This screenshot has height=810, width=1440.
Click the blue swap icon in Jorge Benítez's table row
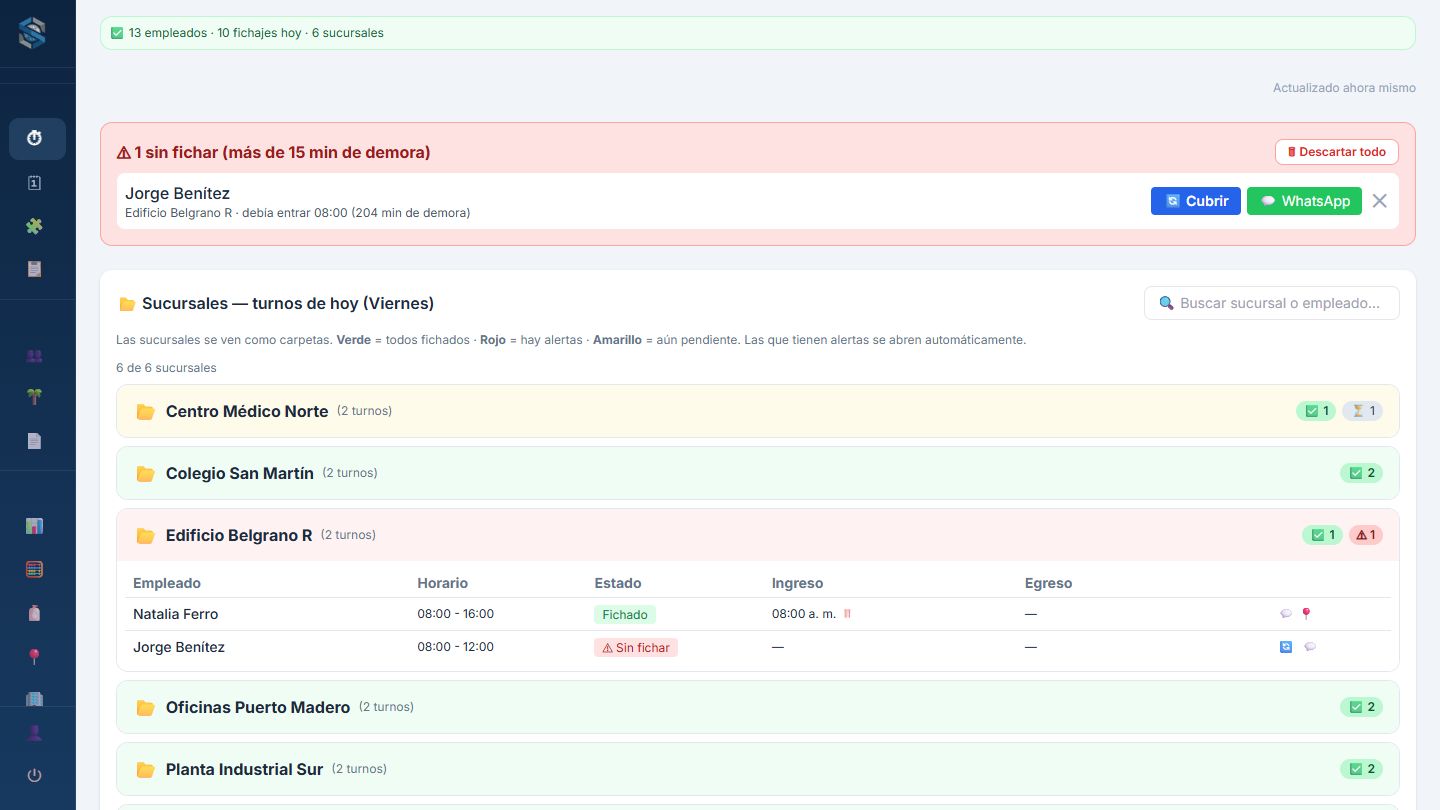click(x=1286, y=647)
